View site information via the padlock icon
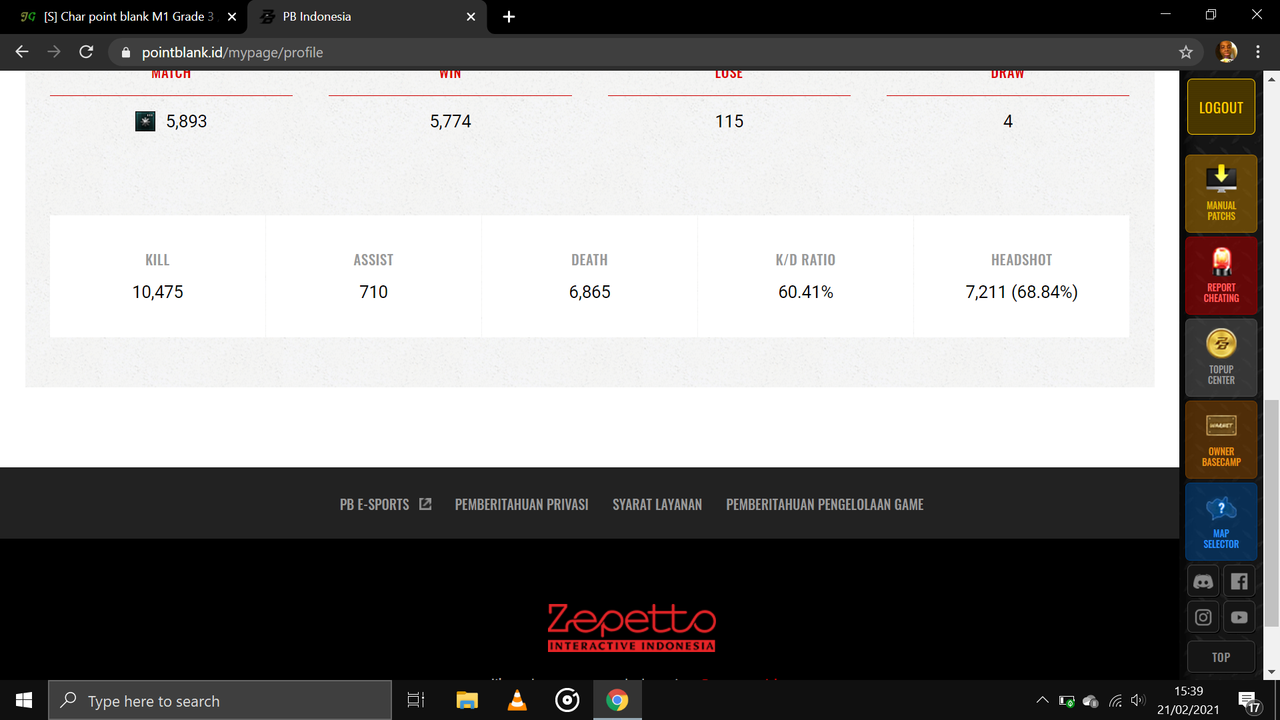Viewport: 1280px width, 720px height. (x=126, y=52)
